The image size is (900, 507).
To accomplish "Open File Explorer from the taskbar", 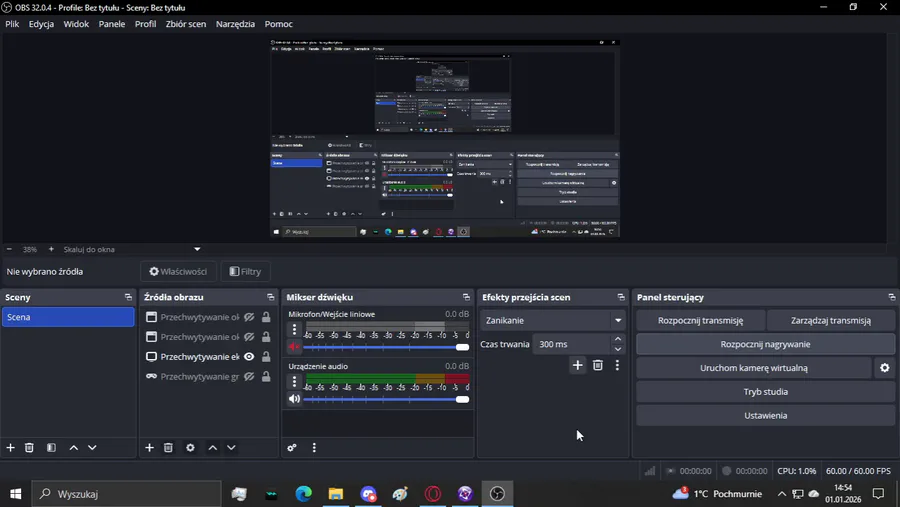I will click(336, 494).
